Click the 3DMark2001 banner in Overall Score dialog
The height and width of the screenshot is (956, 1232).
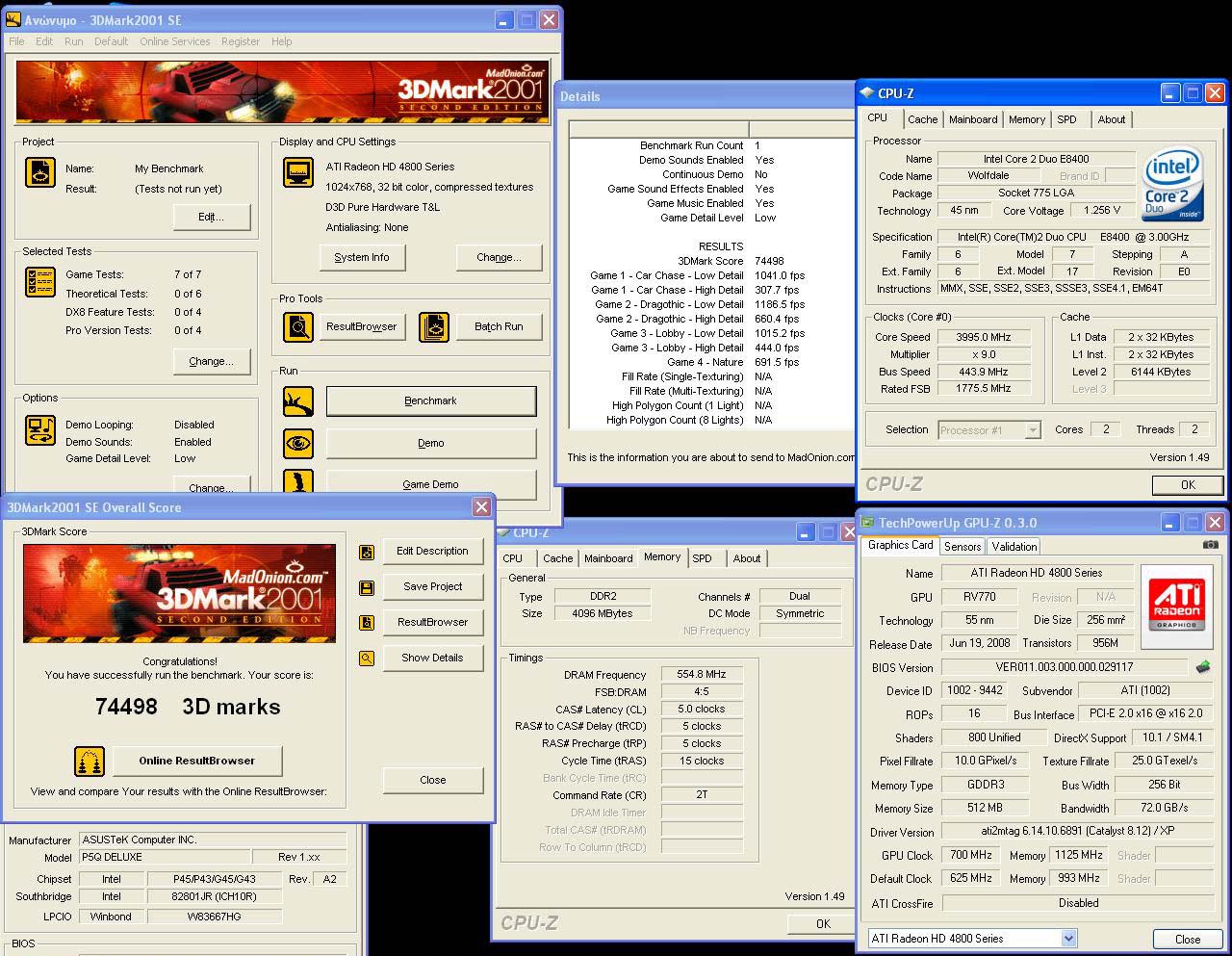180,594
